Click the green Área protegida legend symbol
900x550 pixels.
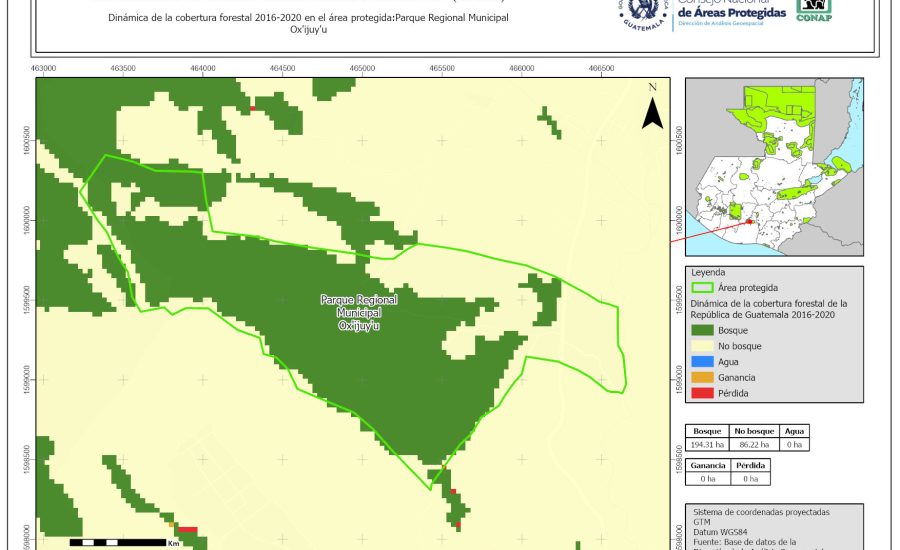point(702,287)
